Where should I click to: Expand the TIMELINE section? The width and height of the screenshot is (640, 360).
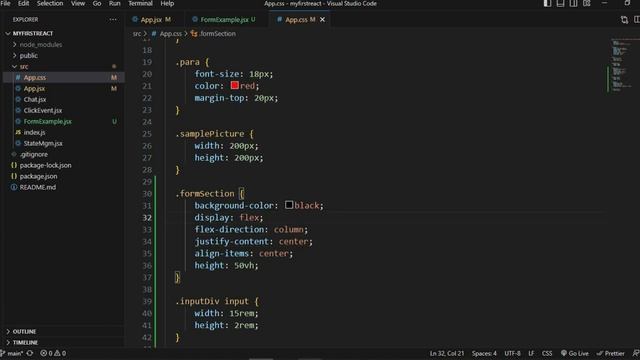(25, 342)
